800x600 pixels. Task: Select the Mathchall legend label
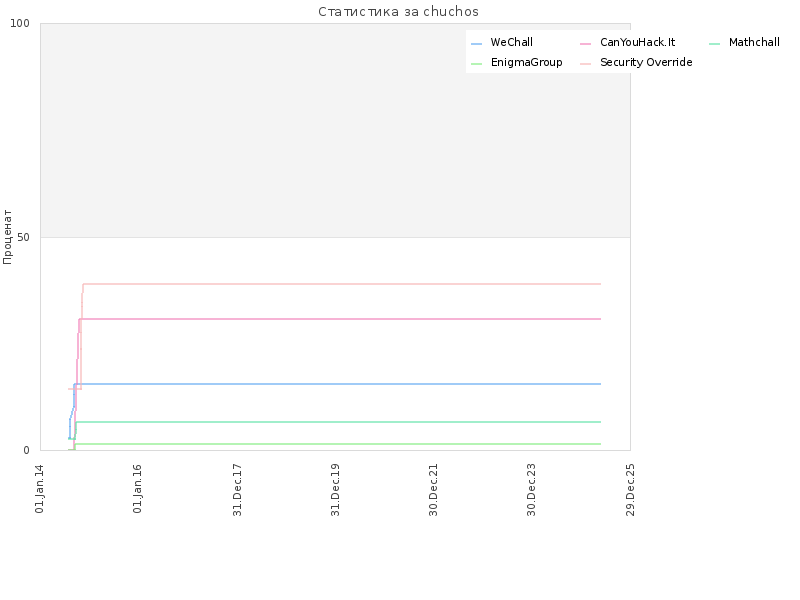(754, 42)
